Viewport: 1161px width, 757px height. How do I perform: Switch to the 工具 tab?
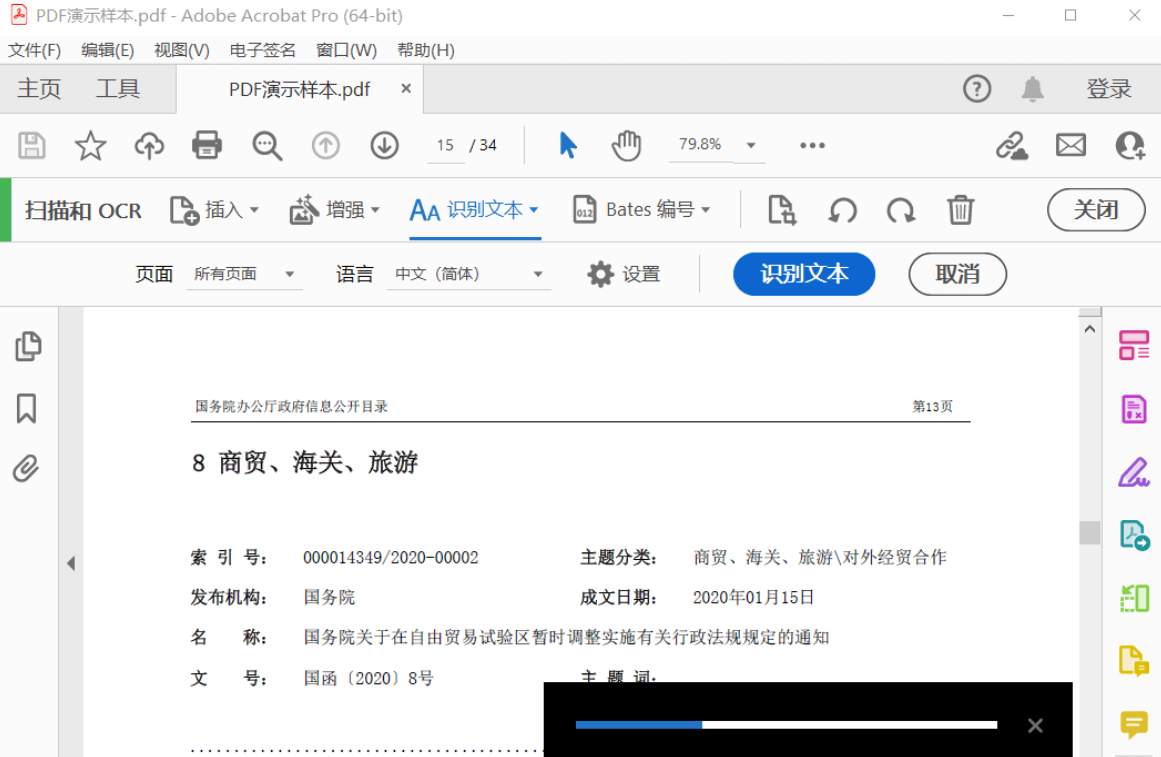tap(119, 88)
